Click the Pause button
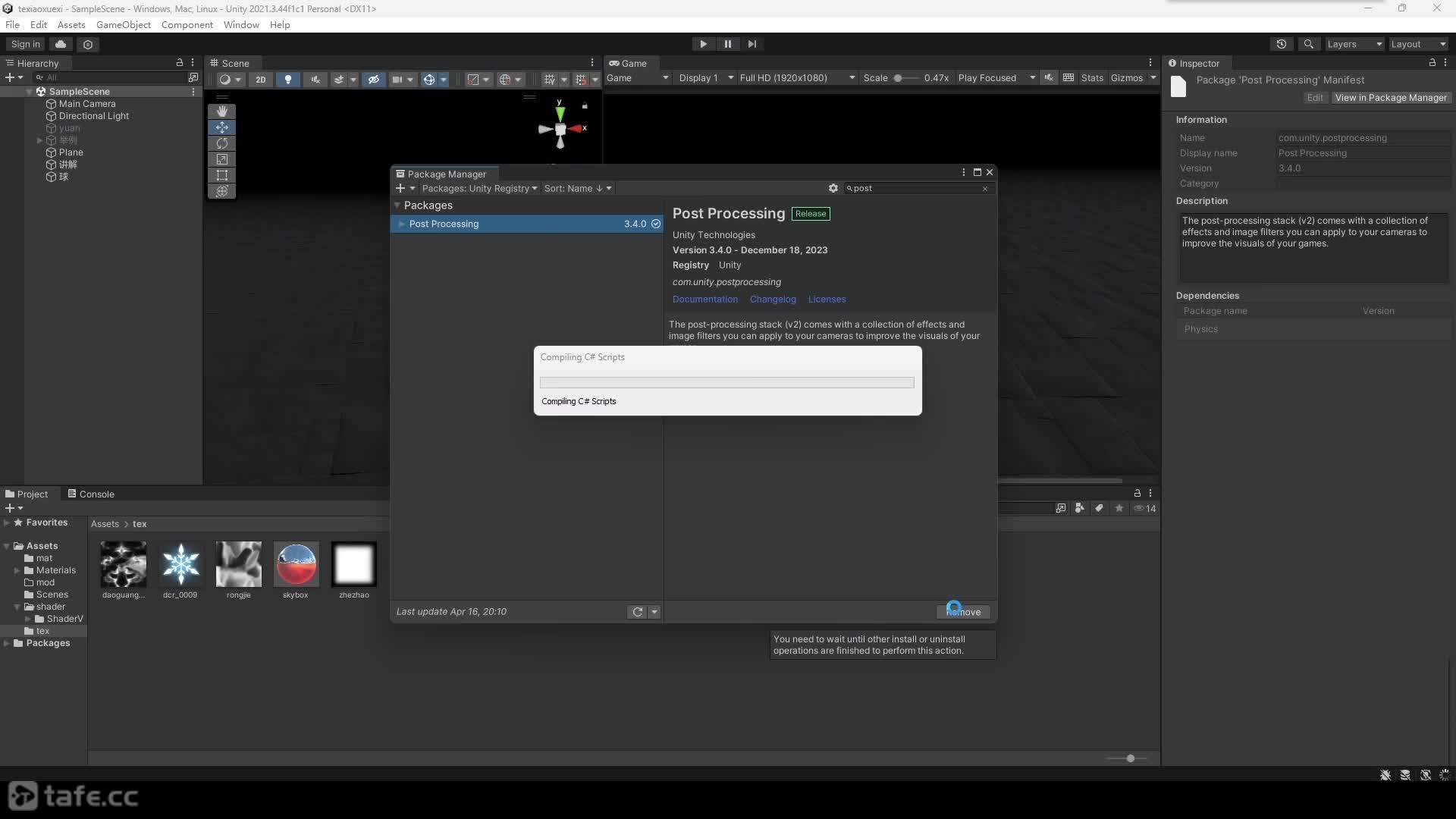 [727, 44]
